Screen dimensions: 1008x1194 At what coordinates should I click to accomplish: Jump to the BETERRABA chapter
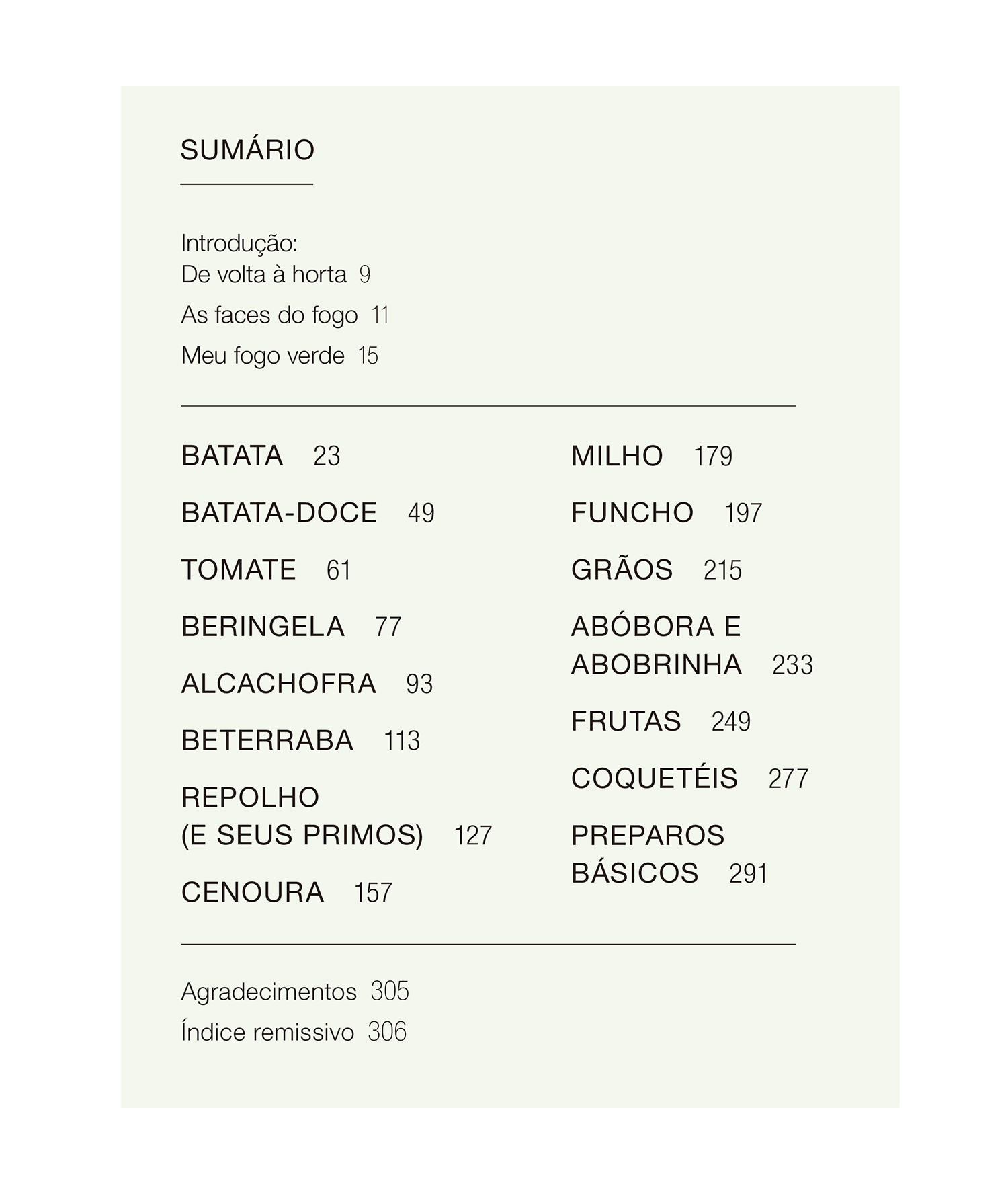click(x=267, y=741)
